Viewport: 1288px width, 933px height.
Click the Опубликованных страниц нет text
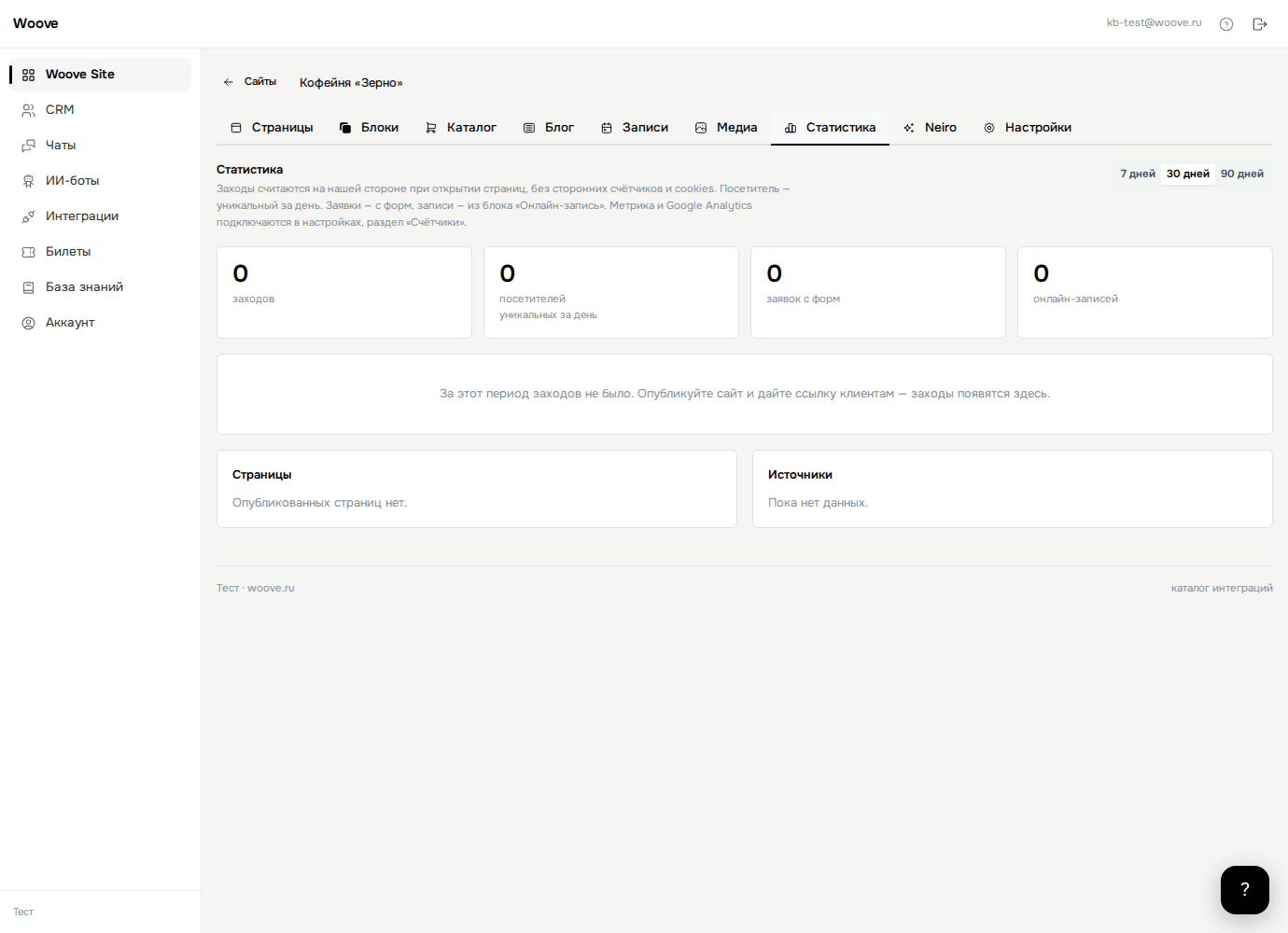(319, 503)
